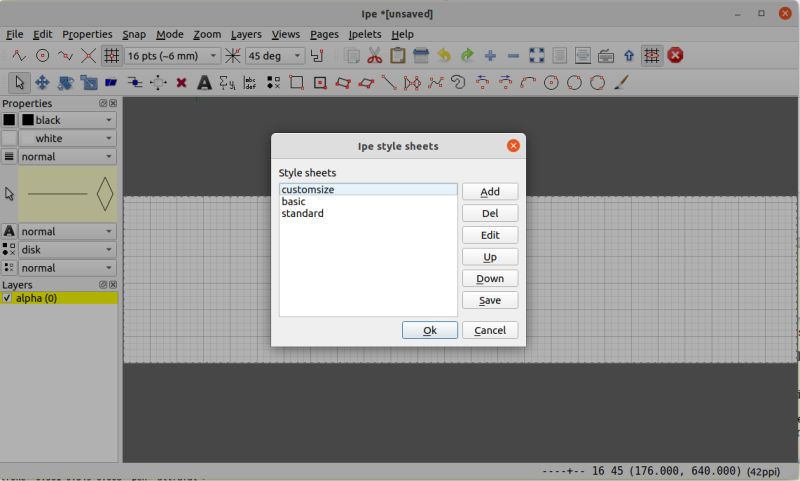Screen dimensions: 800x481
Task: Open the Properties menu
Action: tap(87, 34)
